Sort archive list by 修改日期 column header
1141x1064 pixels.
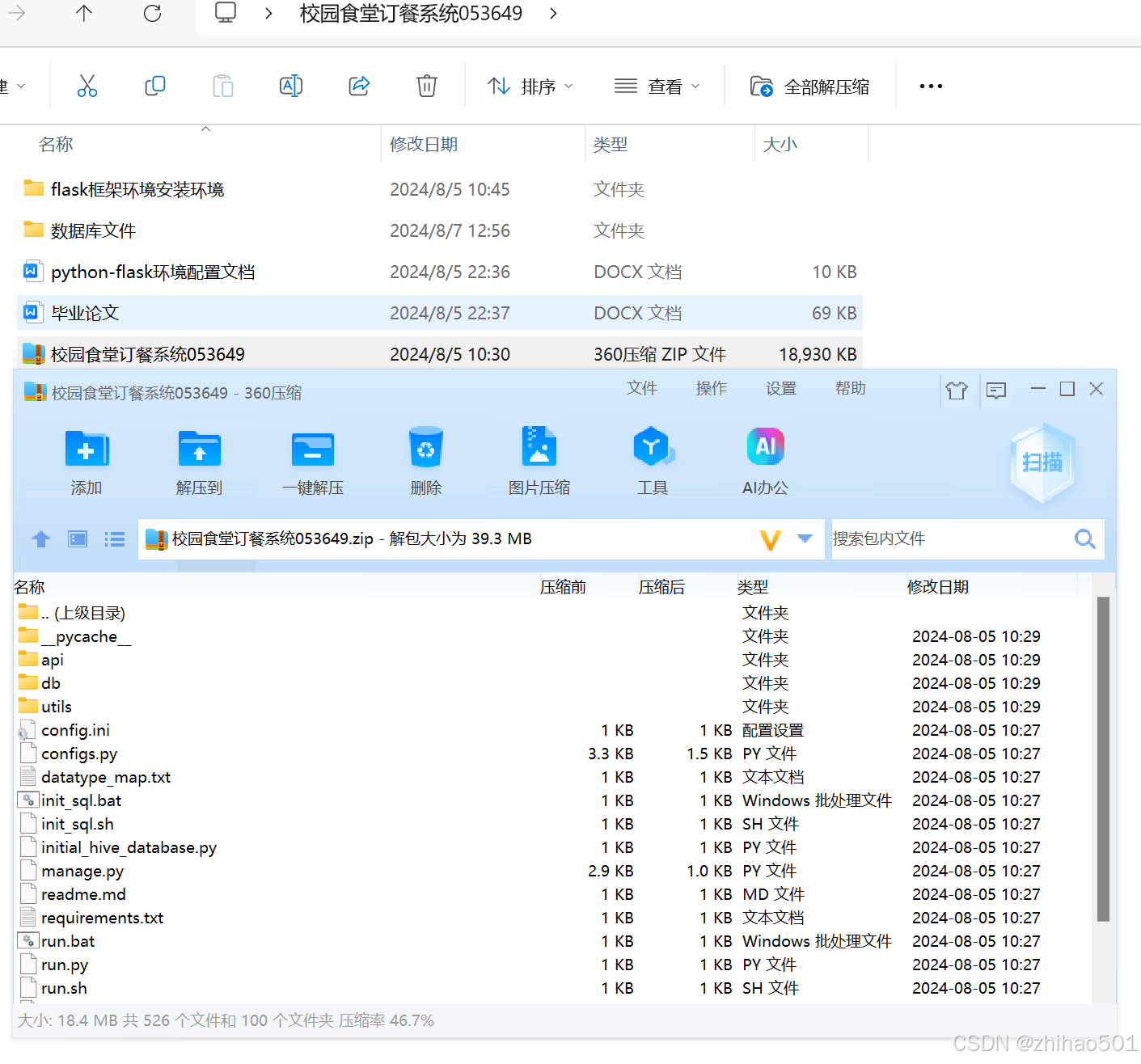(938, 587)
